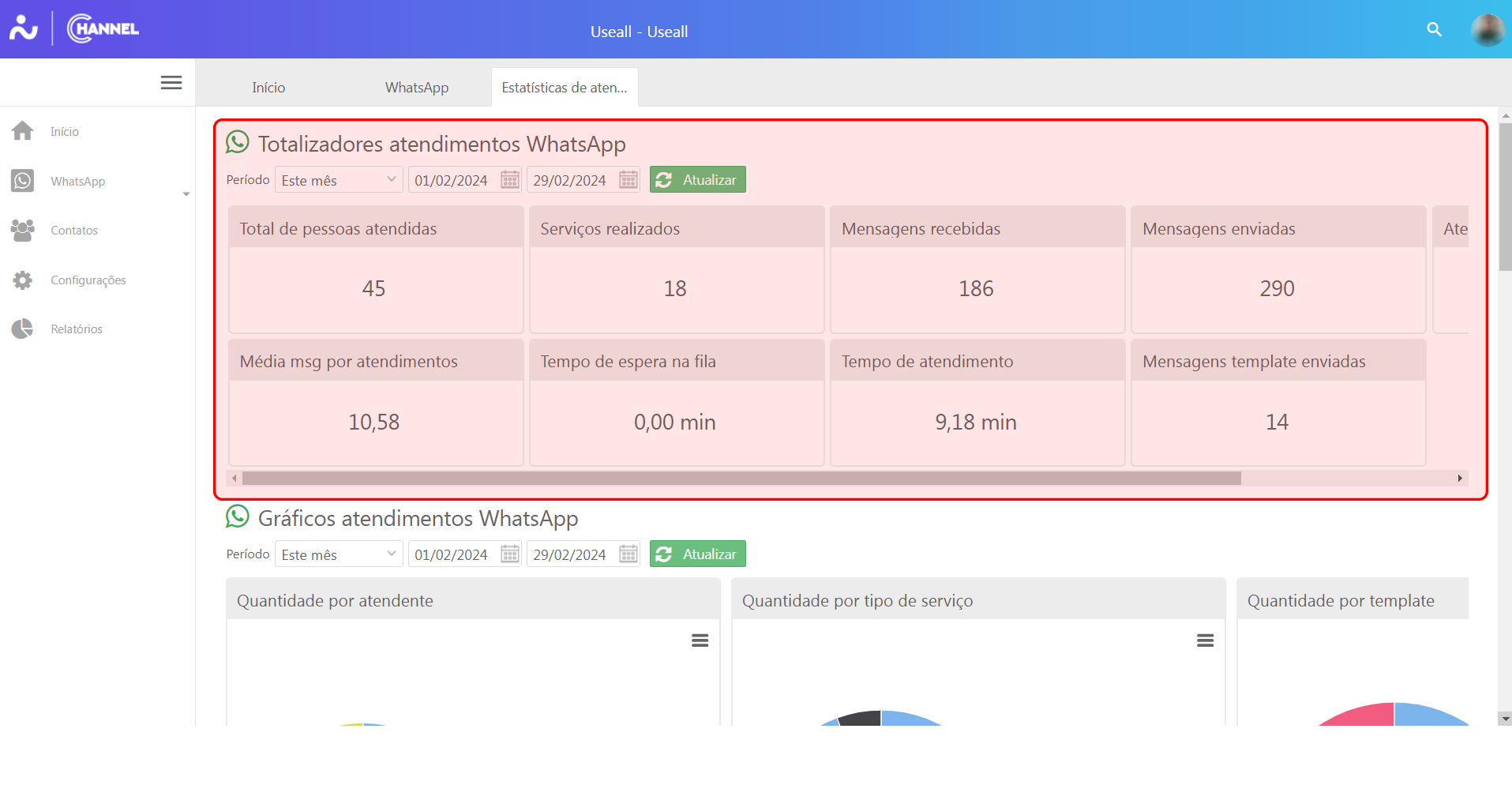
Task: Click the Gráficos start date field 01/02/2024
Action: [453, 554]
